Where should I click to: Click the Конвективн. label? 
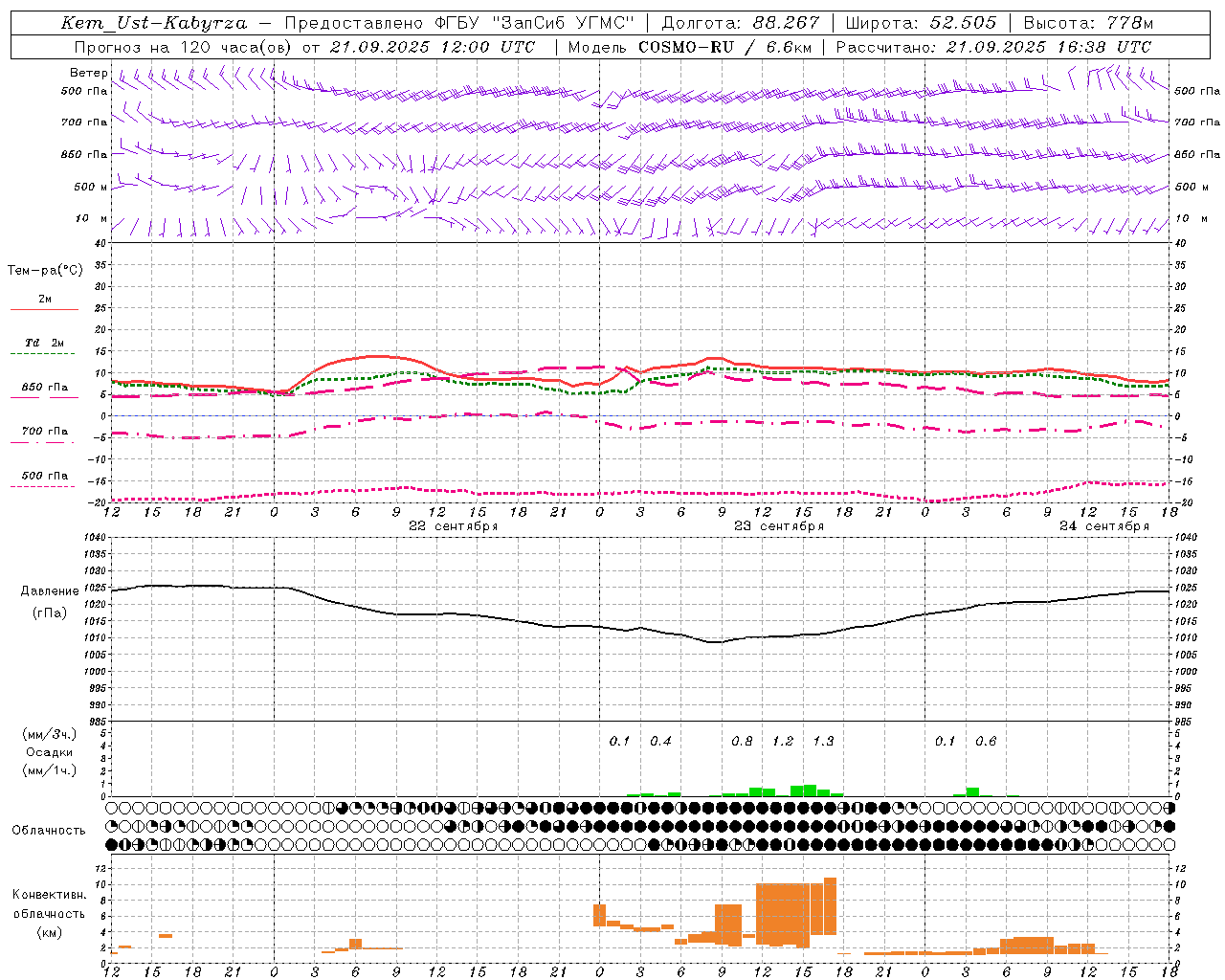pyautogui.click(x=49, y=894)
